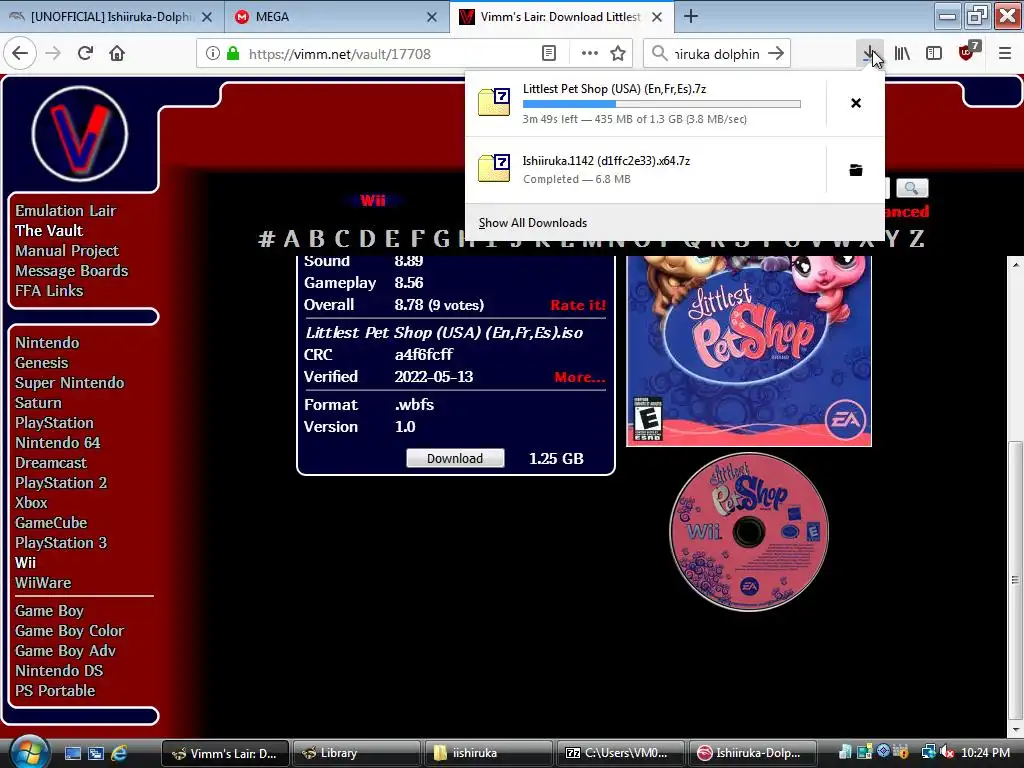Screen dimensions: 1024x768
Task: Click the download progress bar
Action: pyautogui.click(x=662, y=104)
